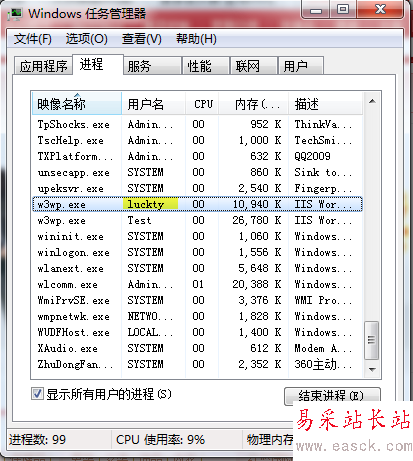Image resolution: width=413 pixels, height=461 pixels.
Task: Click the 10,940 K memory cell
Action: pos(257,204)
